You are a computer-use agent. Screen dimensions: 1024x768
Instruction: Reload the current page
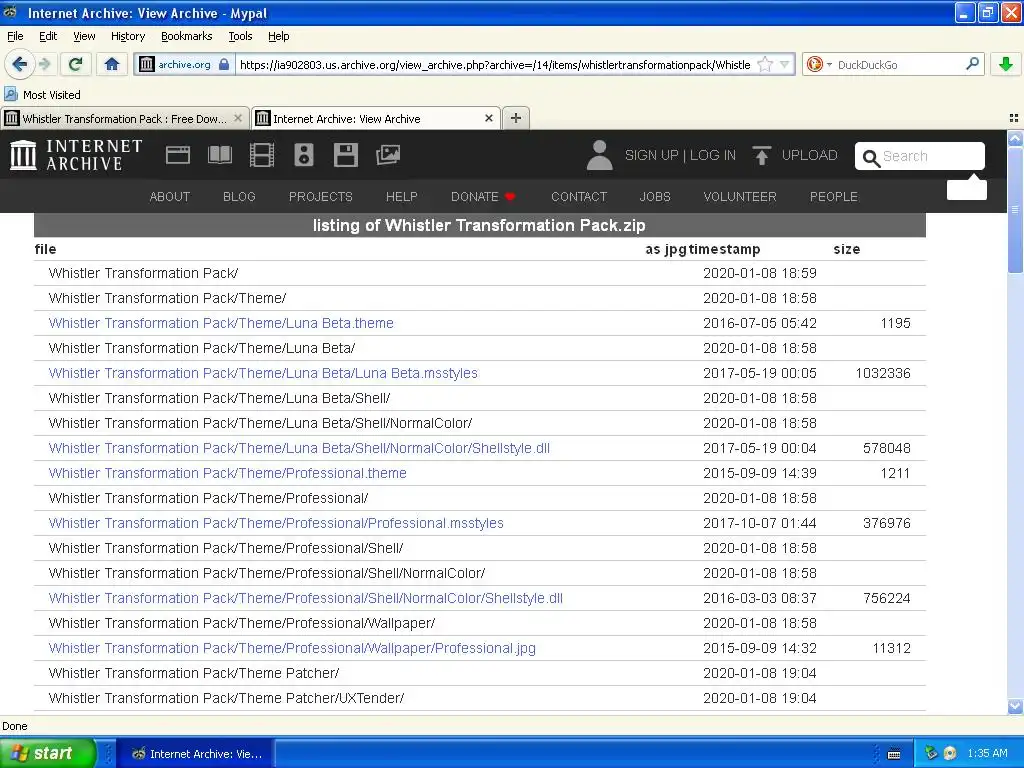click(x=75, y=64)
